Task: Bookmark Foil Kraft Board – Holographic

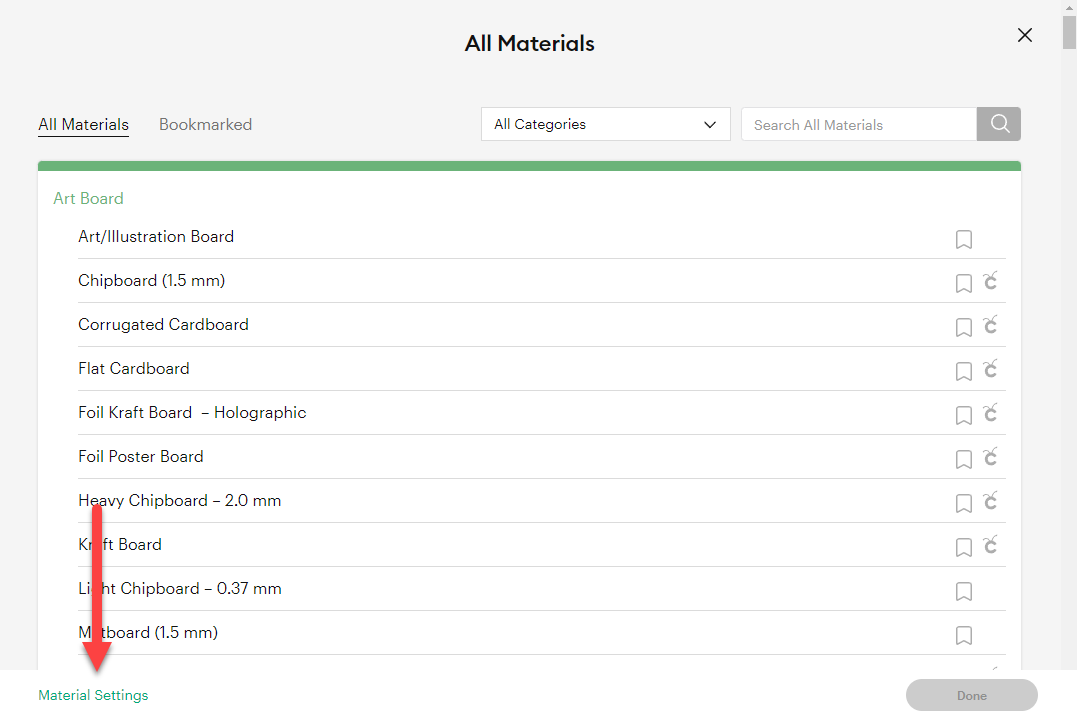Action: pyautogui.click(x=964, y=416)
